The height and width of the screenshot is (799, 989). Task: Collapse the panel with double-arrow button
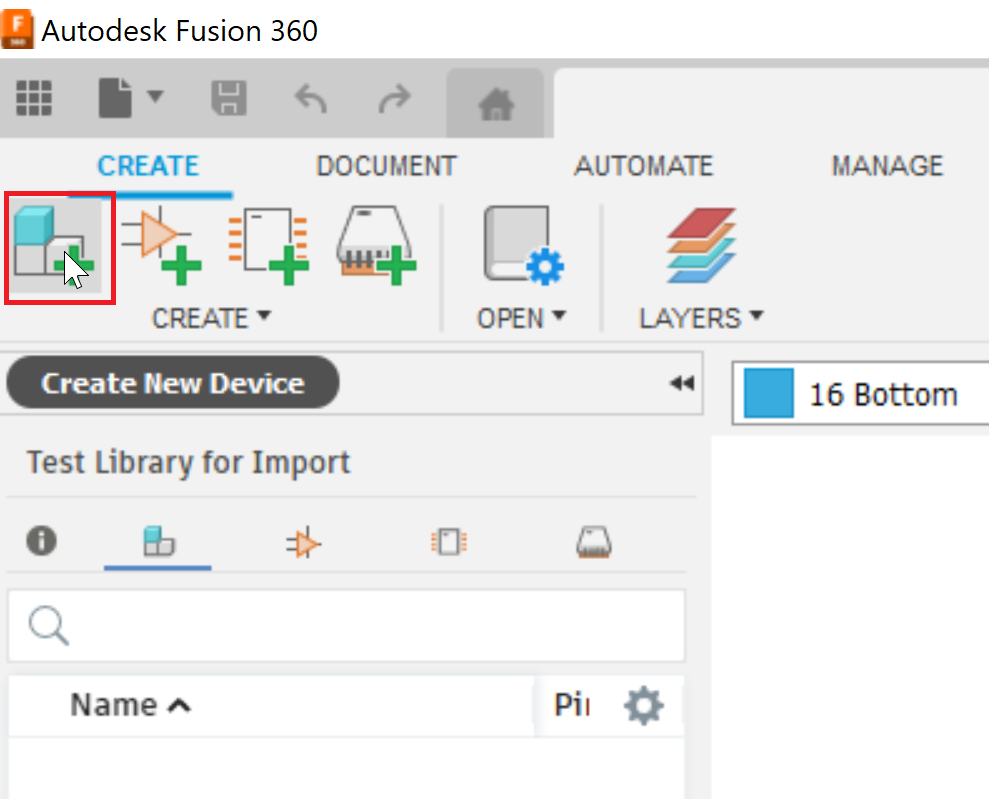pyautogui.click(x=681, y=383)
